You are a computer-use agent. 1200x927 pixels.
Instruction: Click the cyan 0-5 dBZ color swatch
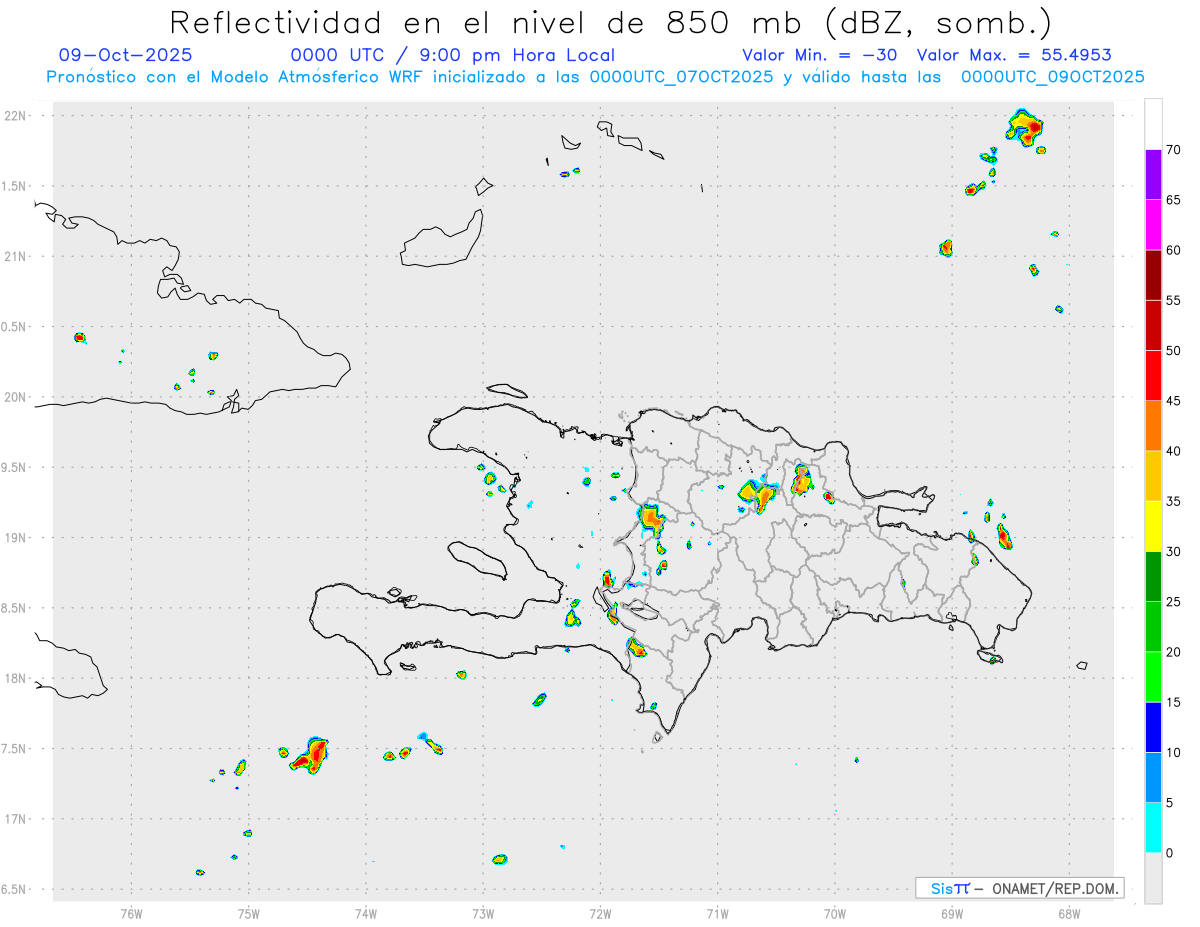(x=1153, y=828)
